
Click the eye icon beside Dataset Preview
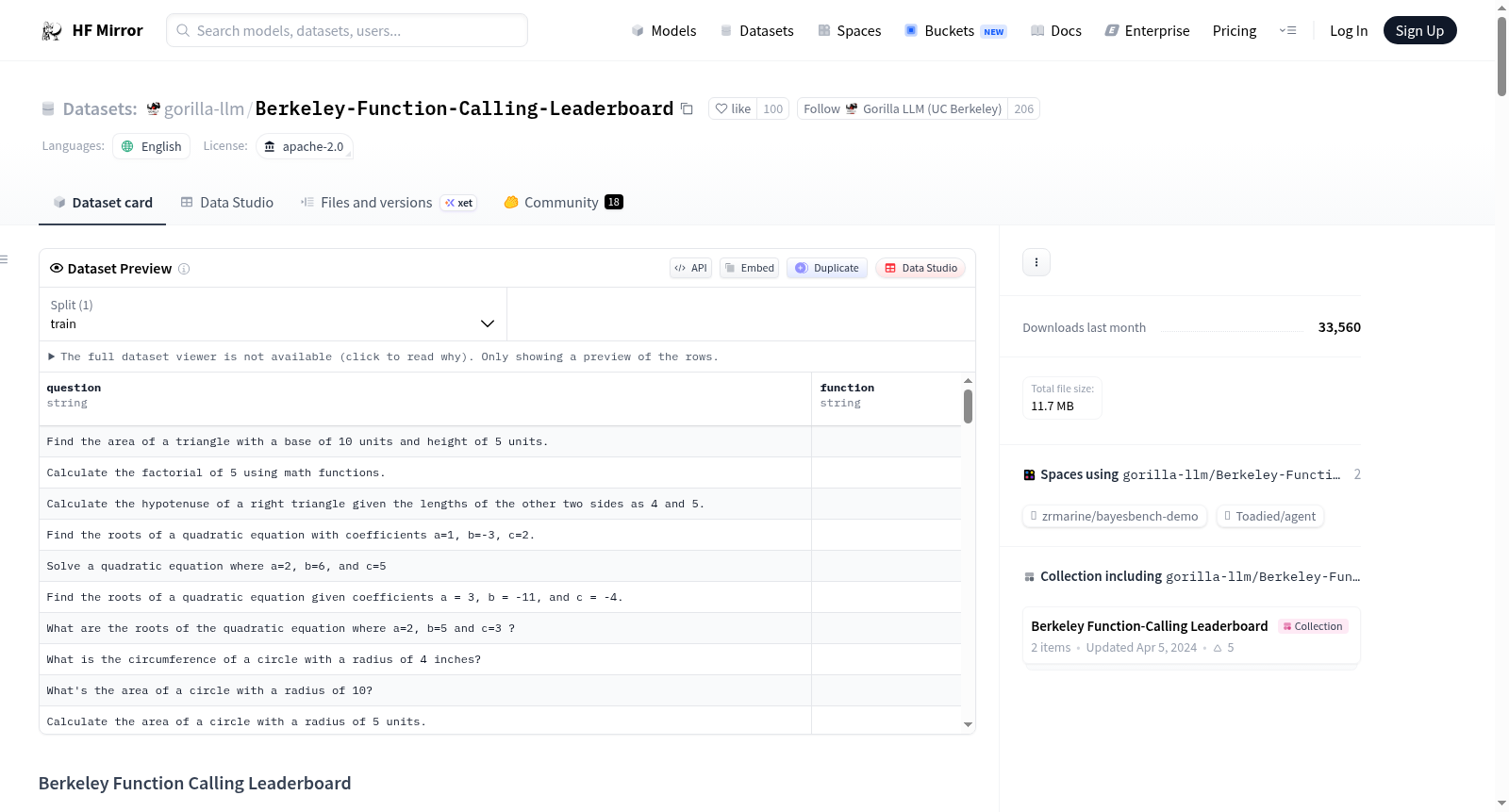coord(57,269)
